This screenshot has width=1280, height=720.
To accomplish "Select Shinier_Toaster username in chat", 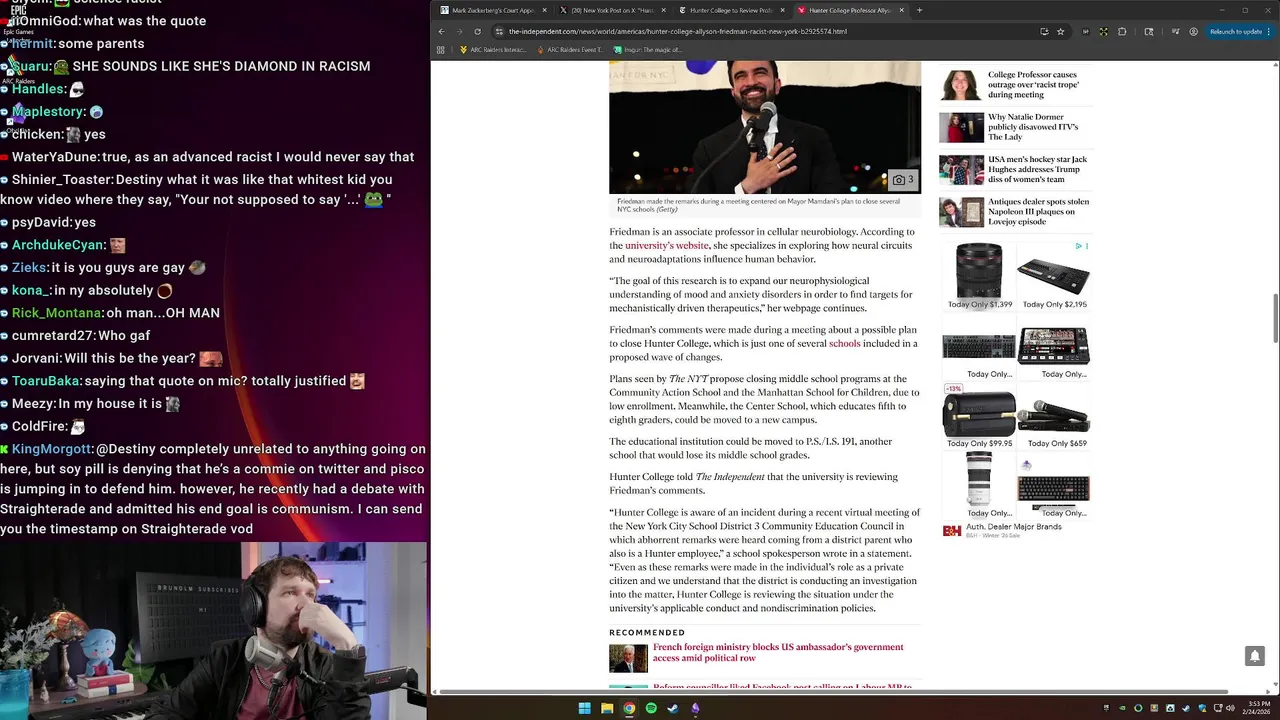I will click(62, 180).
